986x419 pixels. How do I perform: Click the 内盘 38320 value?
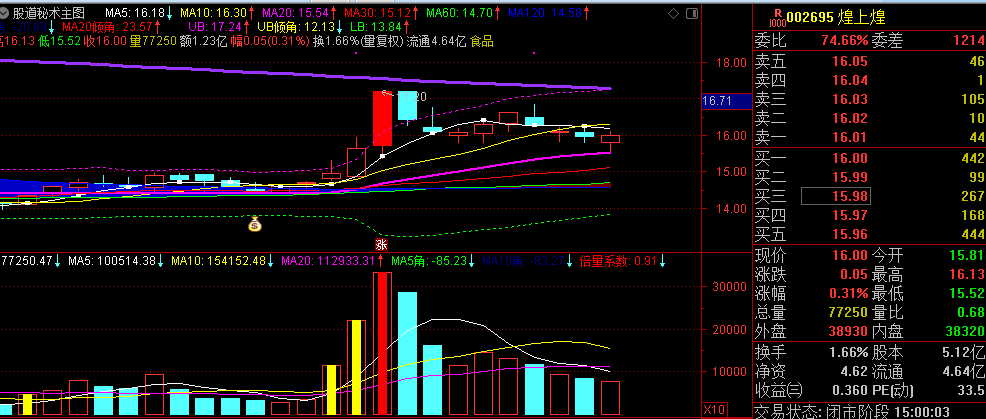pos(965,331)
